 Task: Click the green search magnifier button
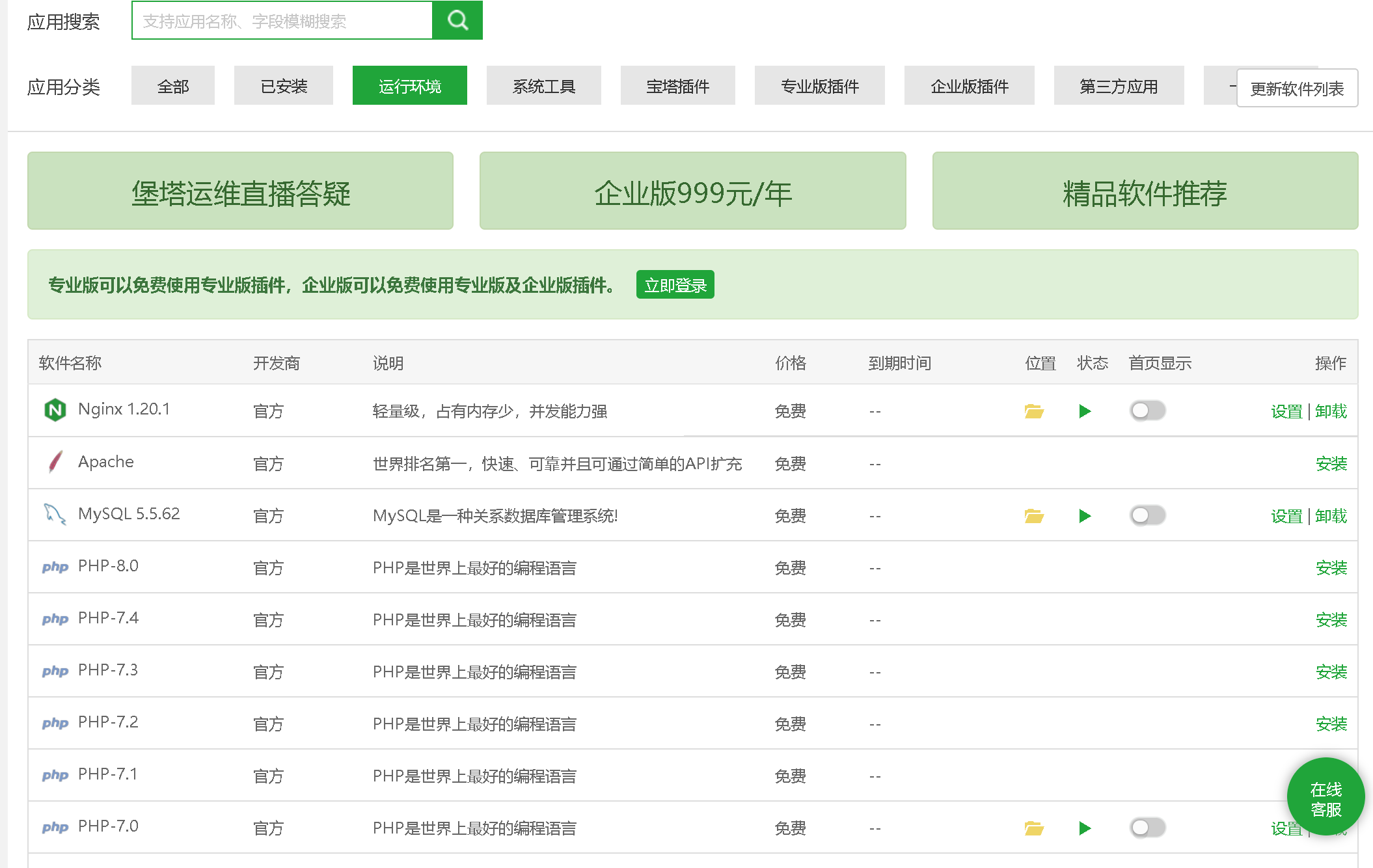pos(457,20)
